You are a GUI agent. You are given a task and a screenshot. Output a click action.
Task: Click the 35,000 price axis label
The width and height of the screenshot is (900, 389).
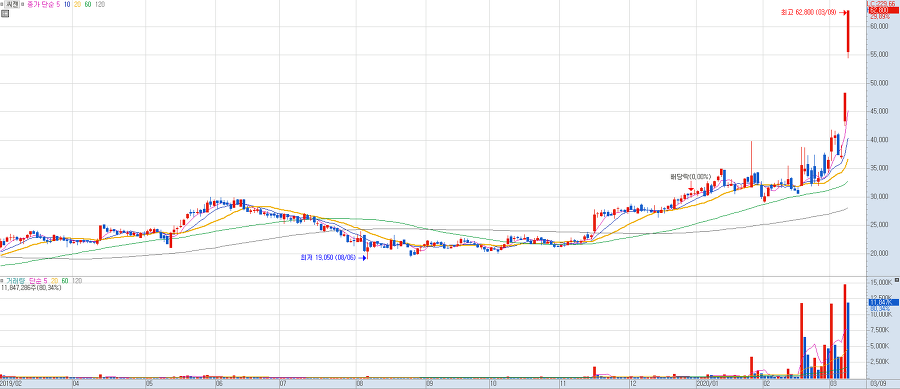point(878,169)
